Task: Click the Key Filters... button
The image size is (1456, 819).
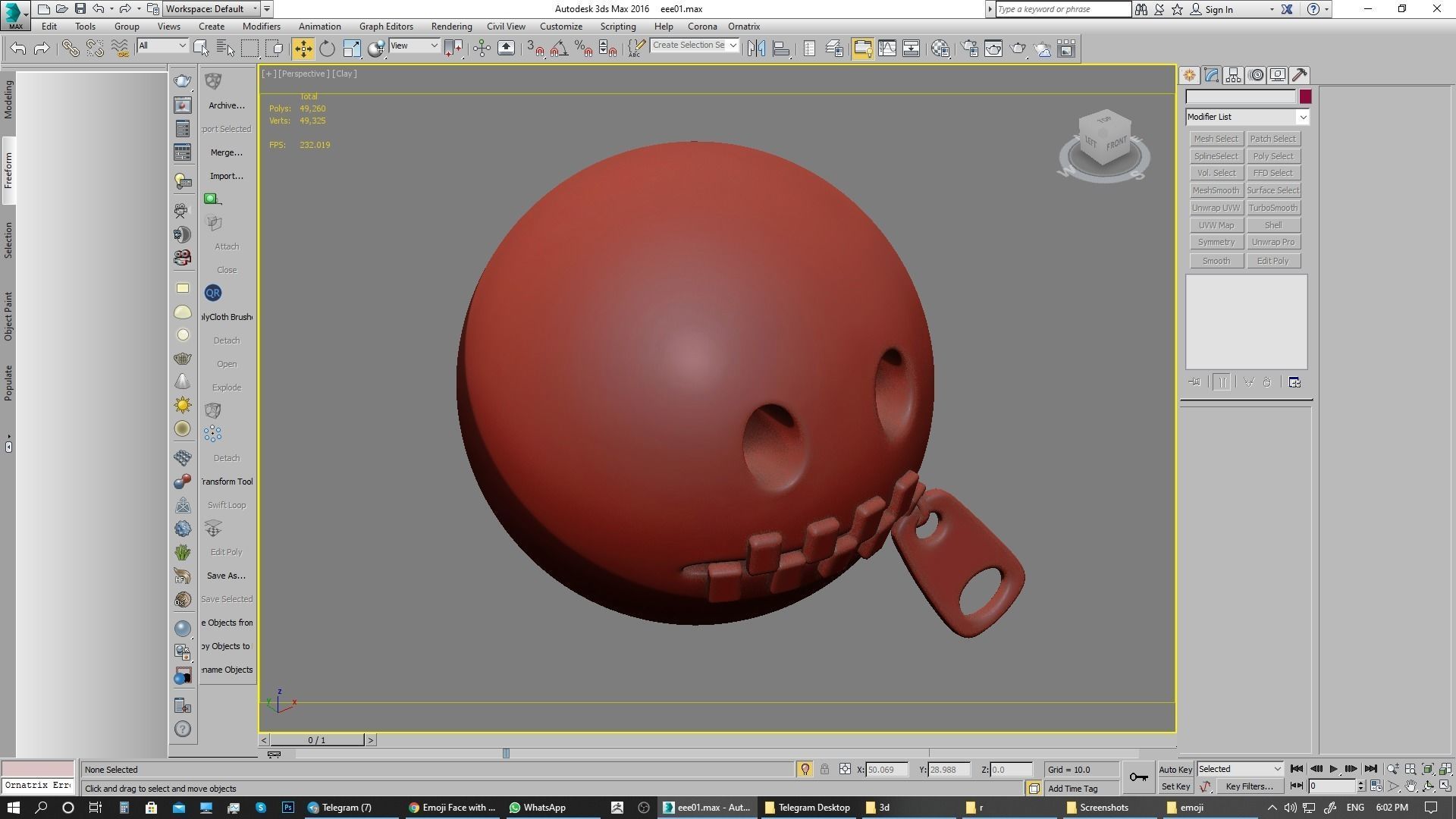Action: (1249, 786)
